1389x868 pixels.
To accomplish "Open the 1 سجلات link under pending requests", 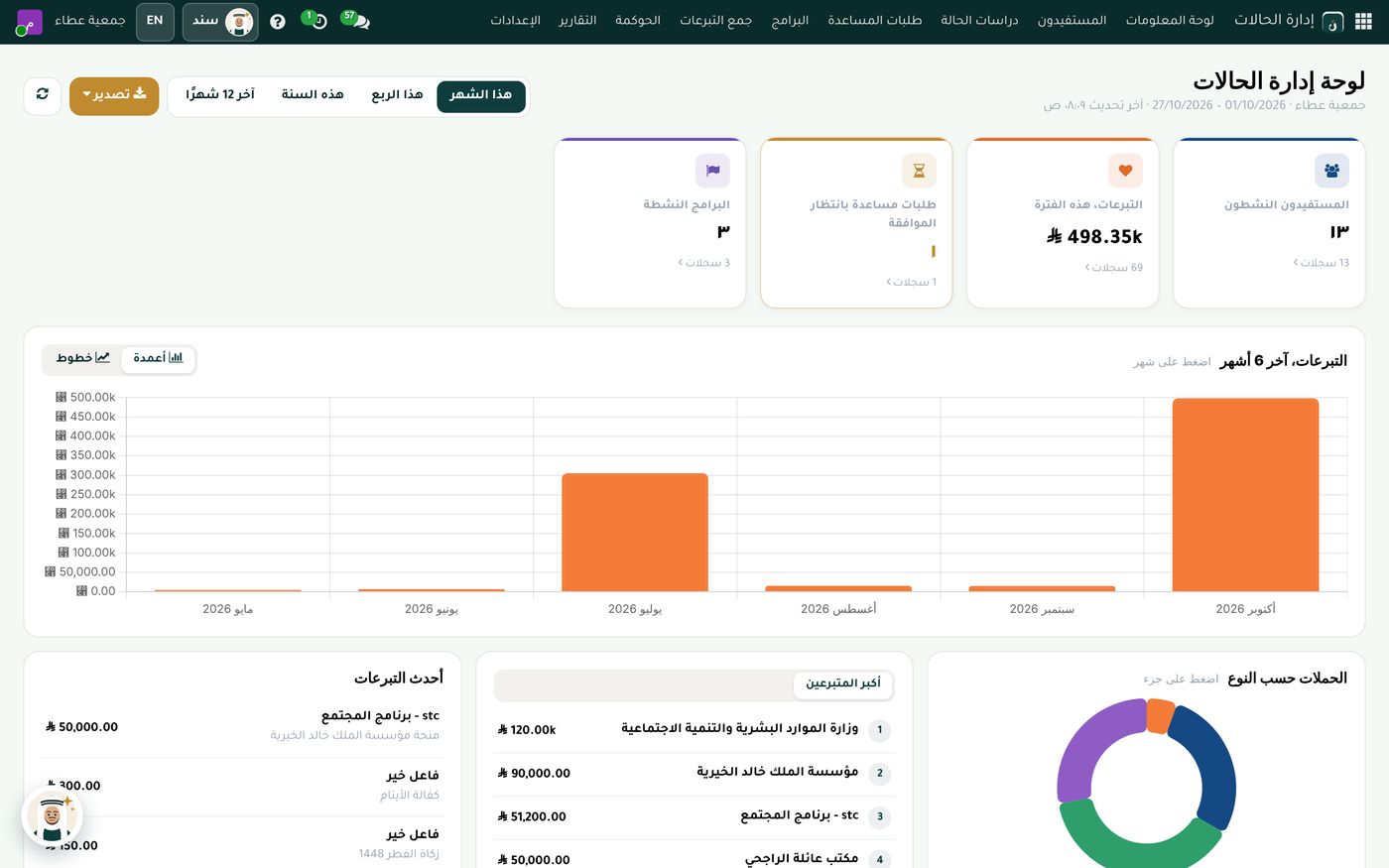I will (x=911, y=283).
